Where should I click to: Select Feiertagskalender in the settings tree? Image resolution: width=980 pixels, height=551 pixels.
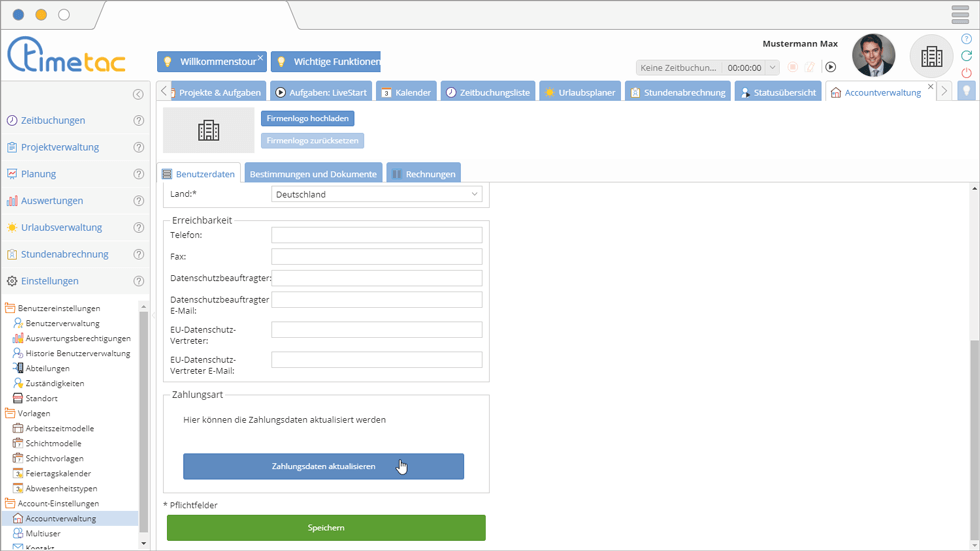click(x=58, y=473)
